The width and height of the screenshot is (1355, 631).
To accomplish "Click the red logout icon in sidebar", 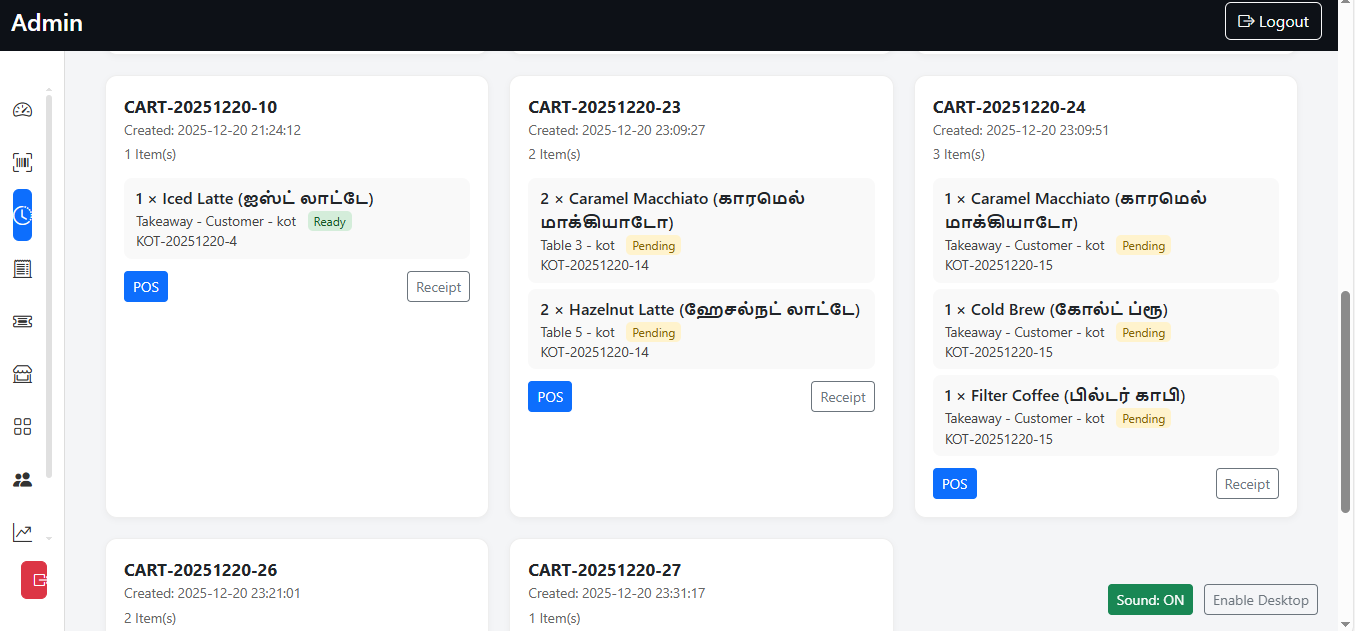I will click(35, 580).
